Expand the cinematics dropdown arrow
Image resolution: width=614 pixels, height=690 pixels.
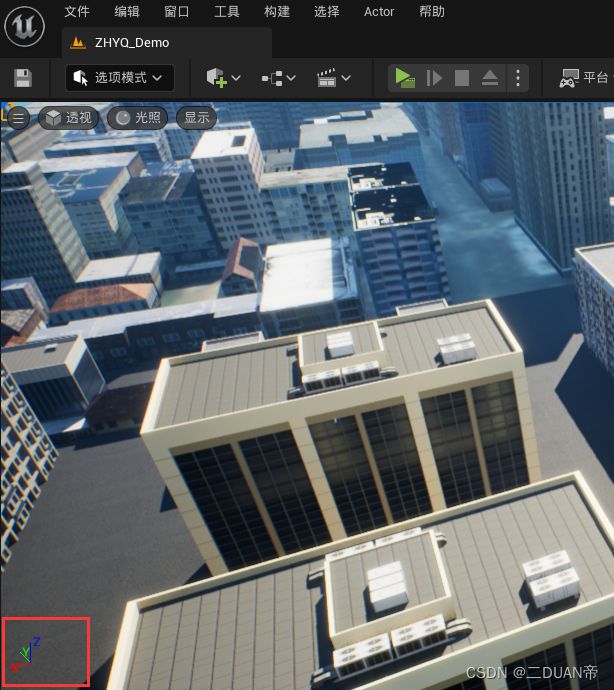pyautogui.click(x=346, y=78)
